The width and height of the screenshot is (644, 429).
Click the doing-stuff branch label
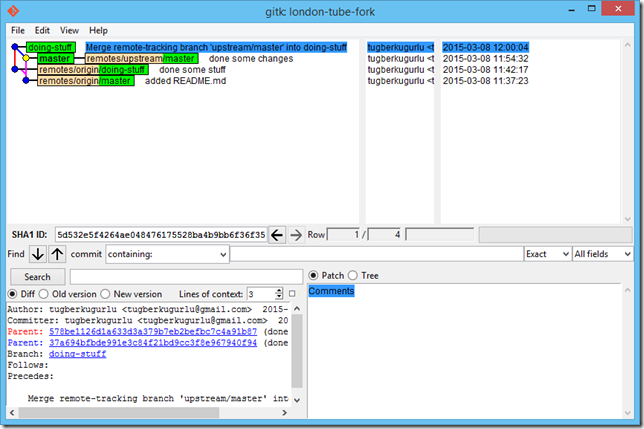(51, 47)
